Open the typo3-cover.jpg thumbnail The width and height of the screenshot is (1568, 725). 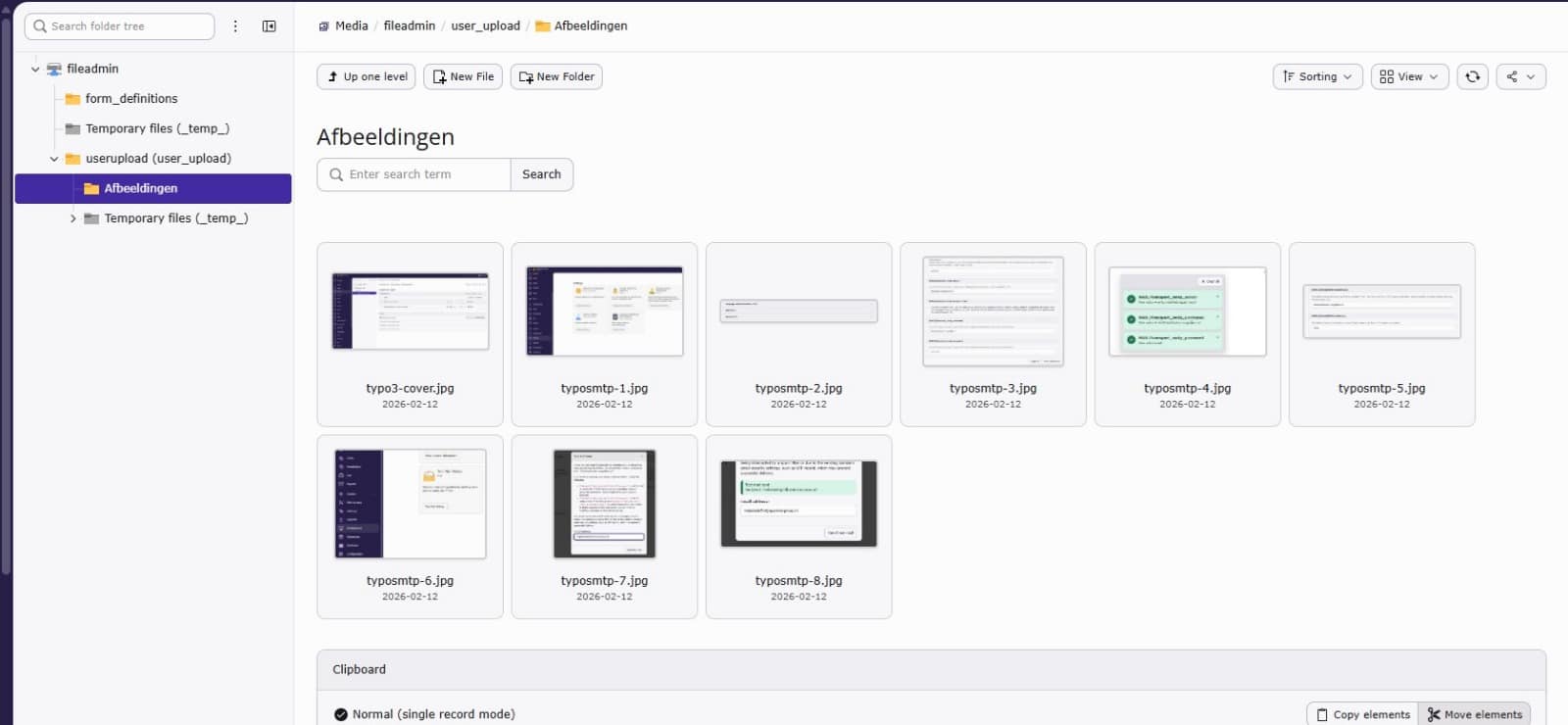coord(410,312)
